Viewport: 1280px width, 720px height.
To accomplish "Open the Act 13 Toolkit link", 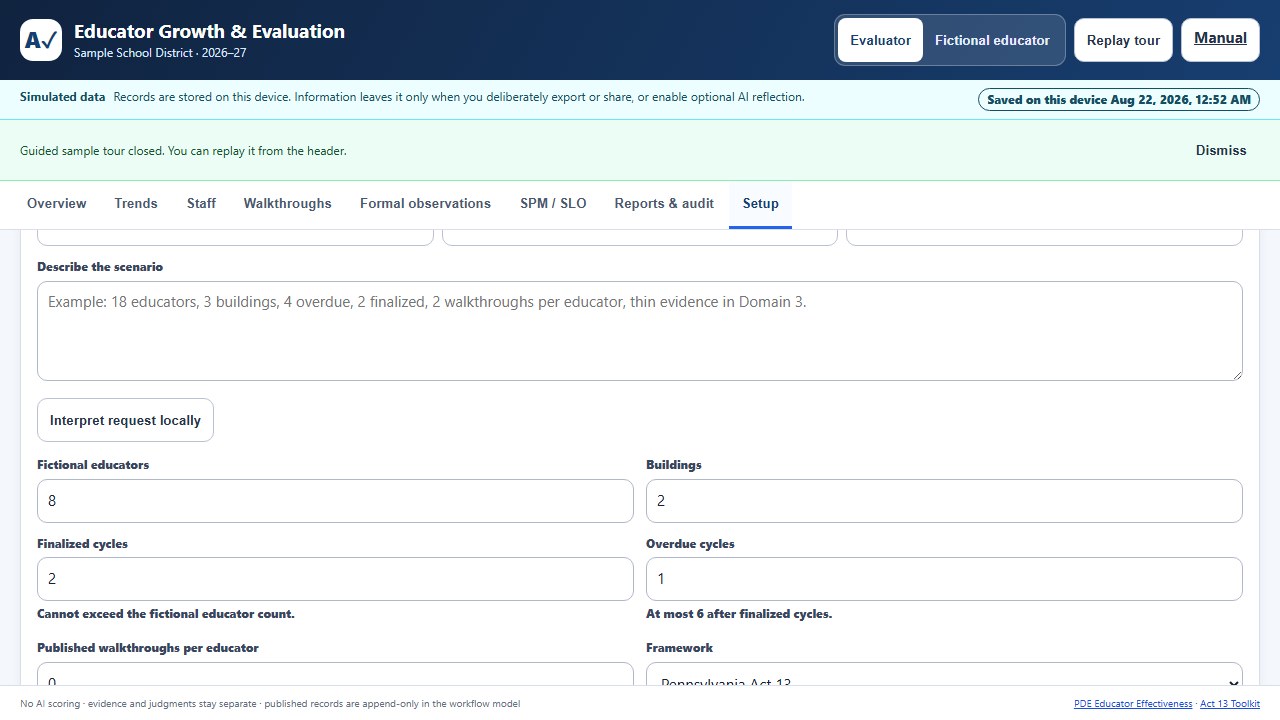I will [x=1230, y=704].
